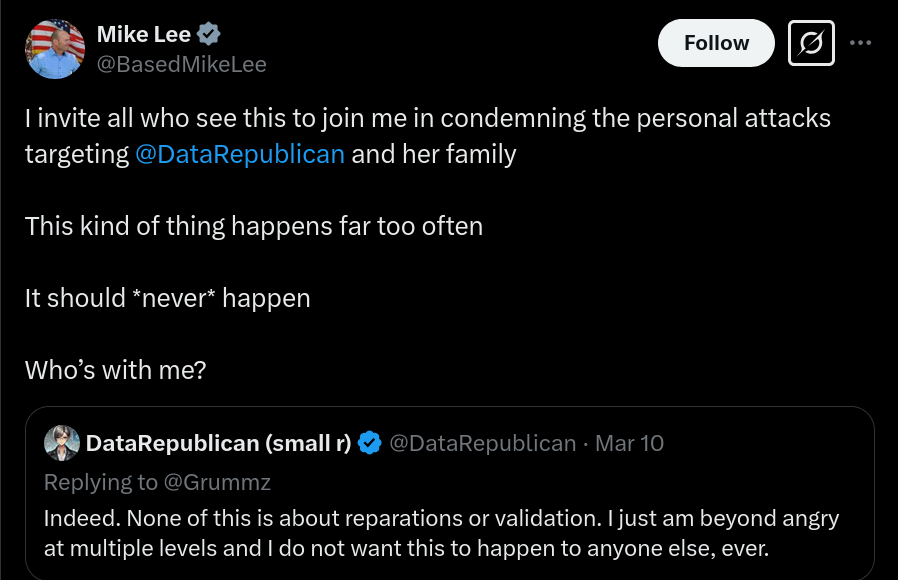This screenshot has width=898, height=580.
Task: Open the three-dot more options menu
Action: pyautogui.click(x=860, y=43)
